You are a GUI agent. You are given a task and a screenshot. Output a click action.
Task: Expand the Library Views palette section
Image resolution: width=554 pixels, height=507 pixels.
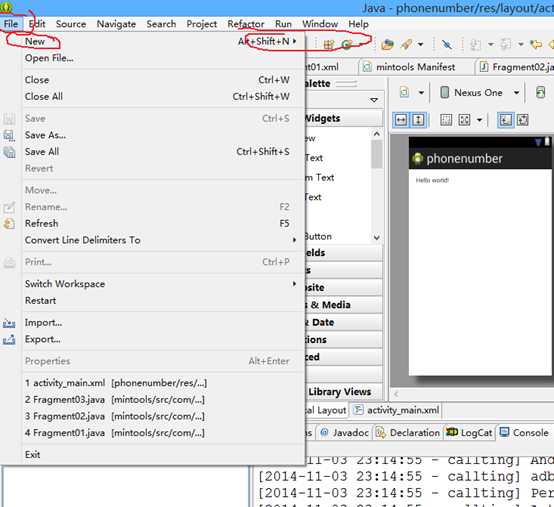click(344, 392)
